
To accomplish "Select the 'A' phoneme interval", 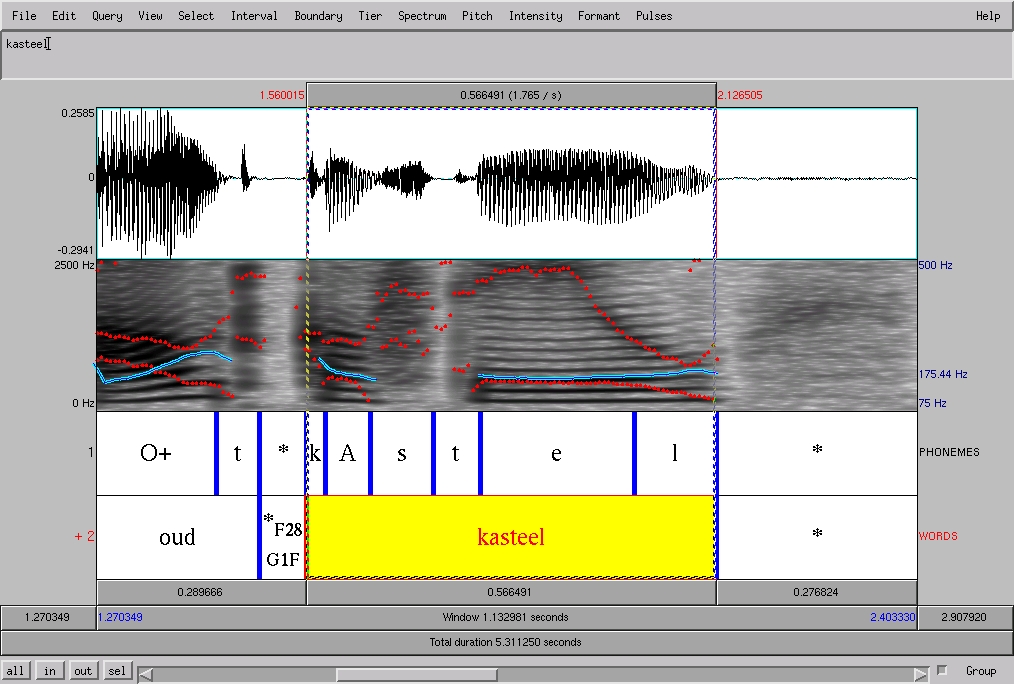I will (347, 453).
